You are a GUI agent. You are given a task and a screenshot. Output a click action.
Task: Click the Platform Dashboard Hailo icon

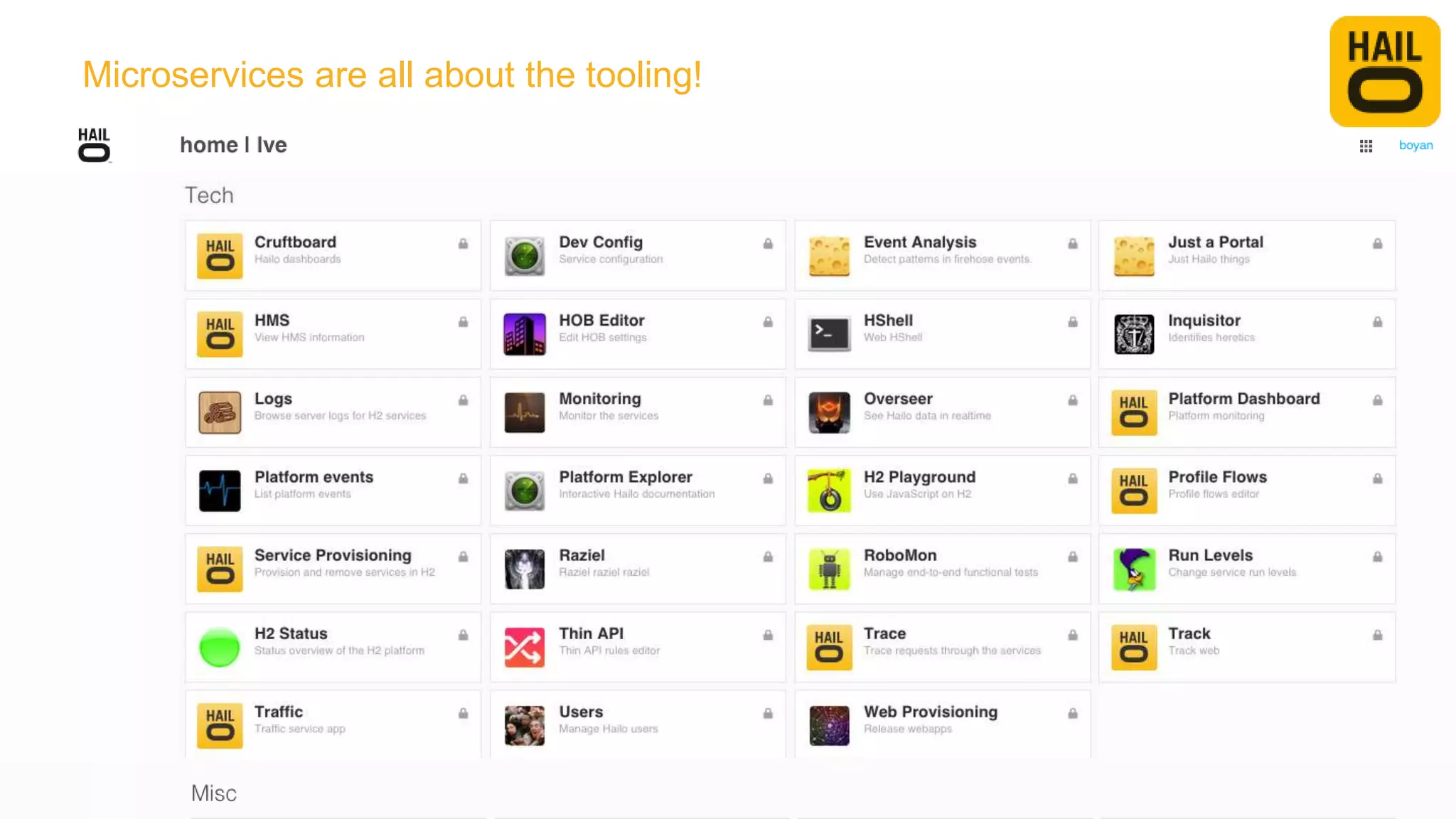1134,412
